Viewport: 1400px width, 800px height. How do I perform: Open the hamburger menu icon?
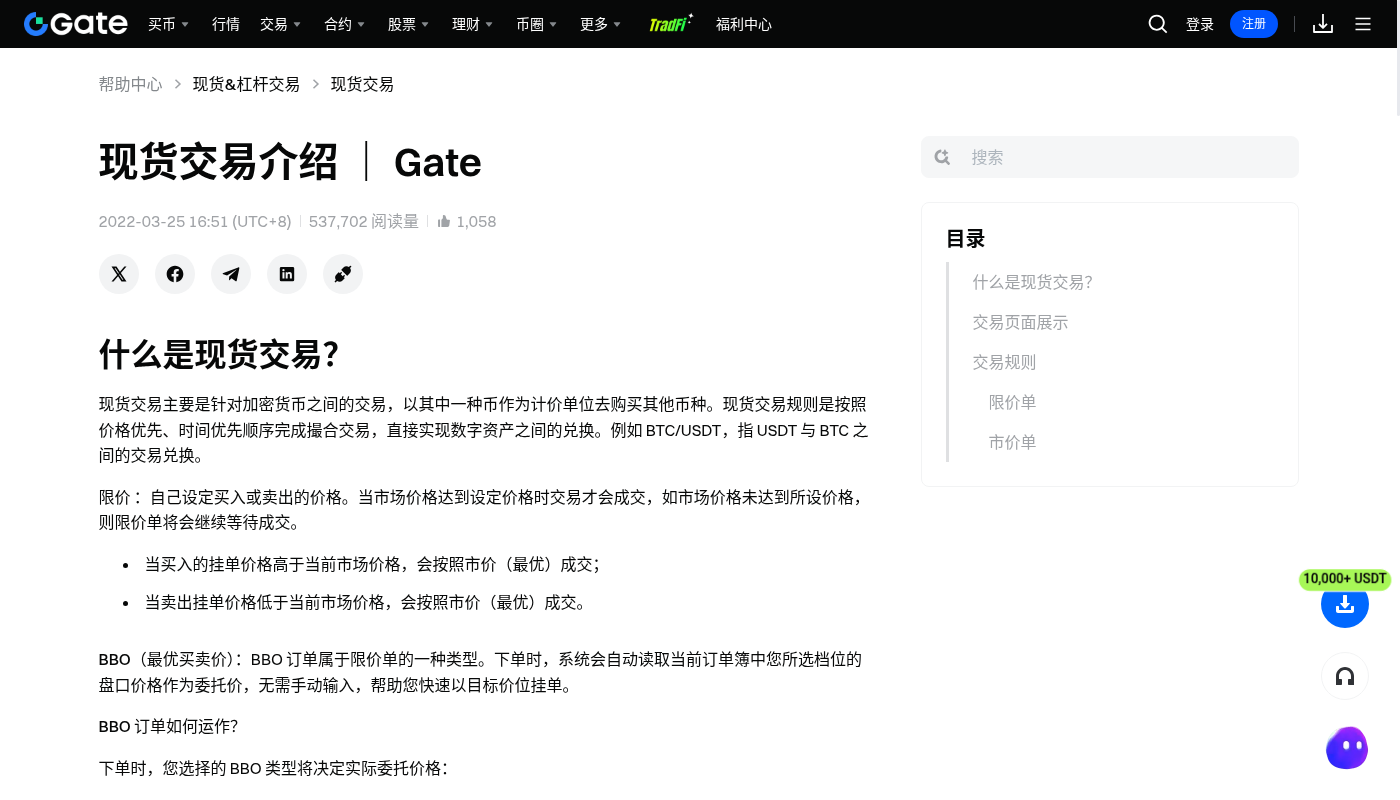(1363, 24)
